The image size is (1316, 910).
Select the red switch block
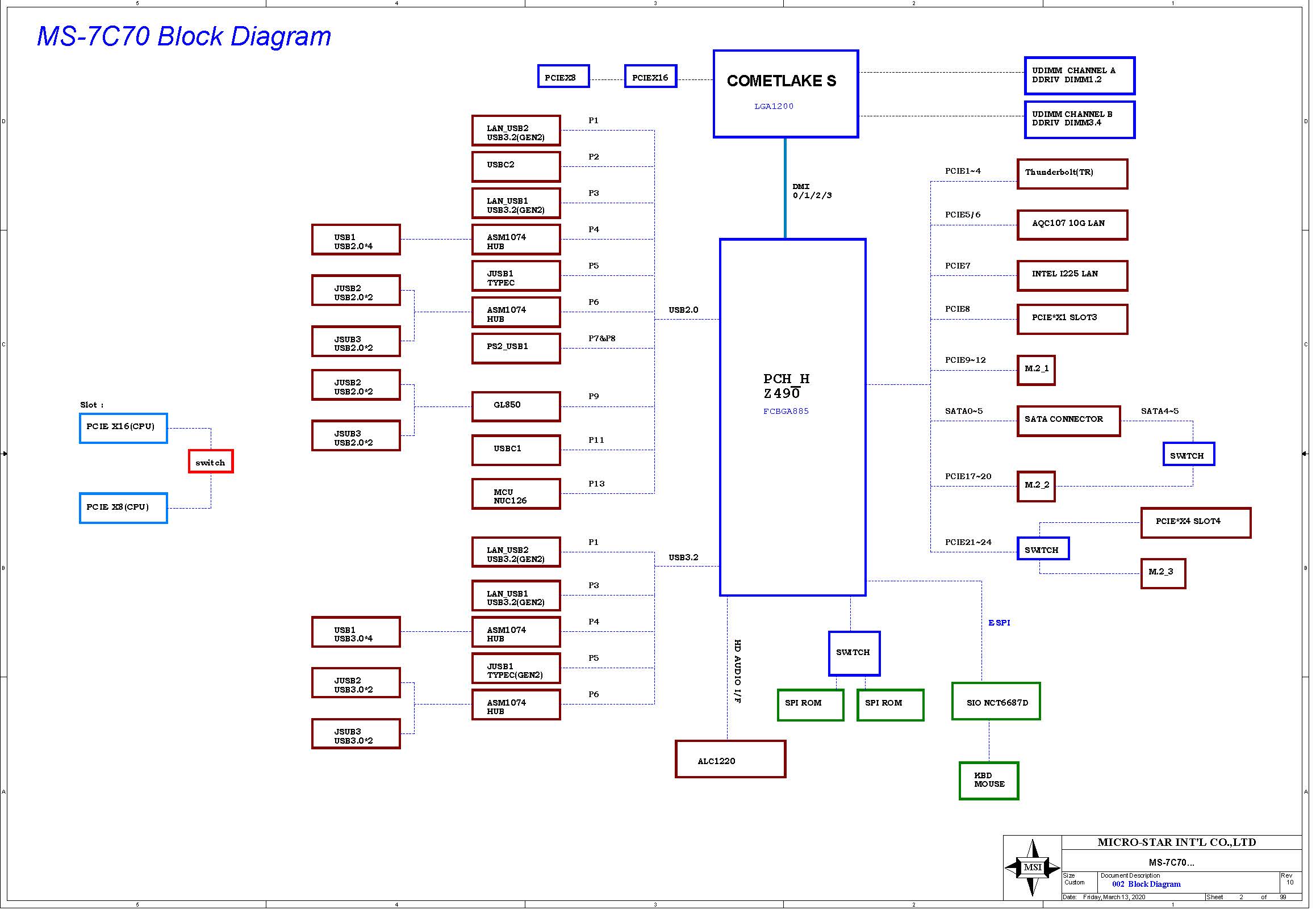coord(211,462)
